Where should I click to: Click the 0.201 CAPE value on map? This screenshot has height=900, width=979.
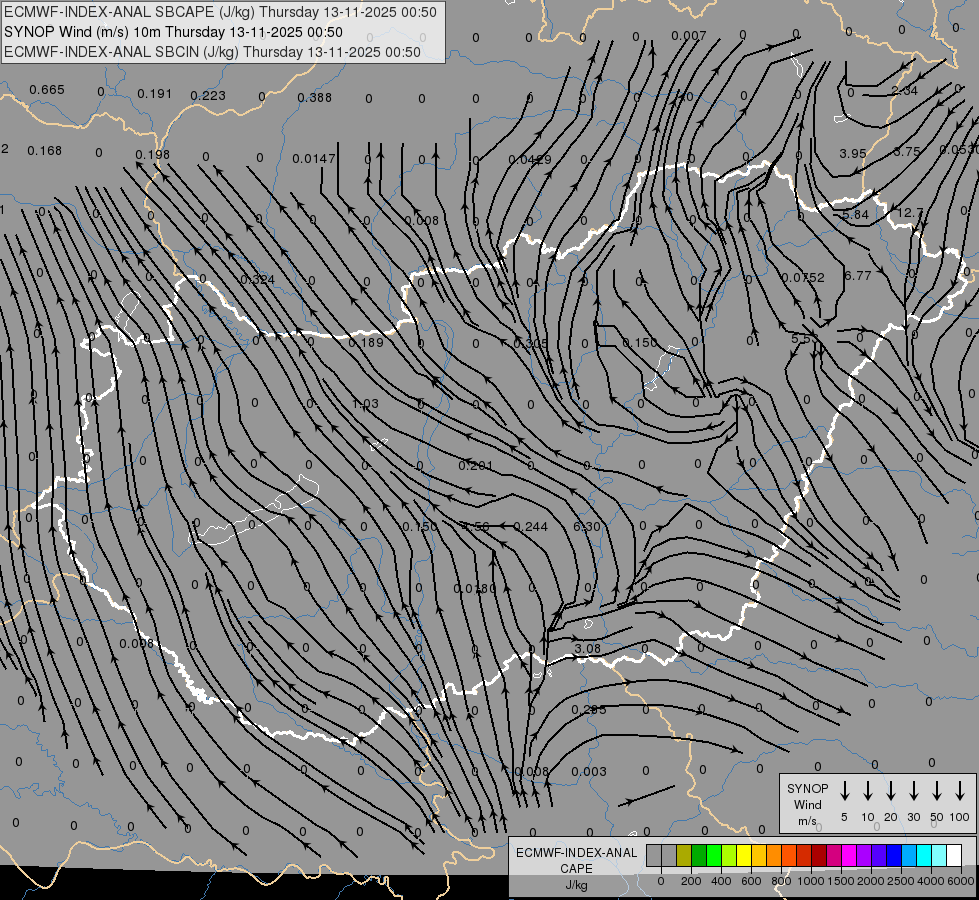pos(476,465)
